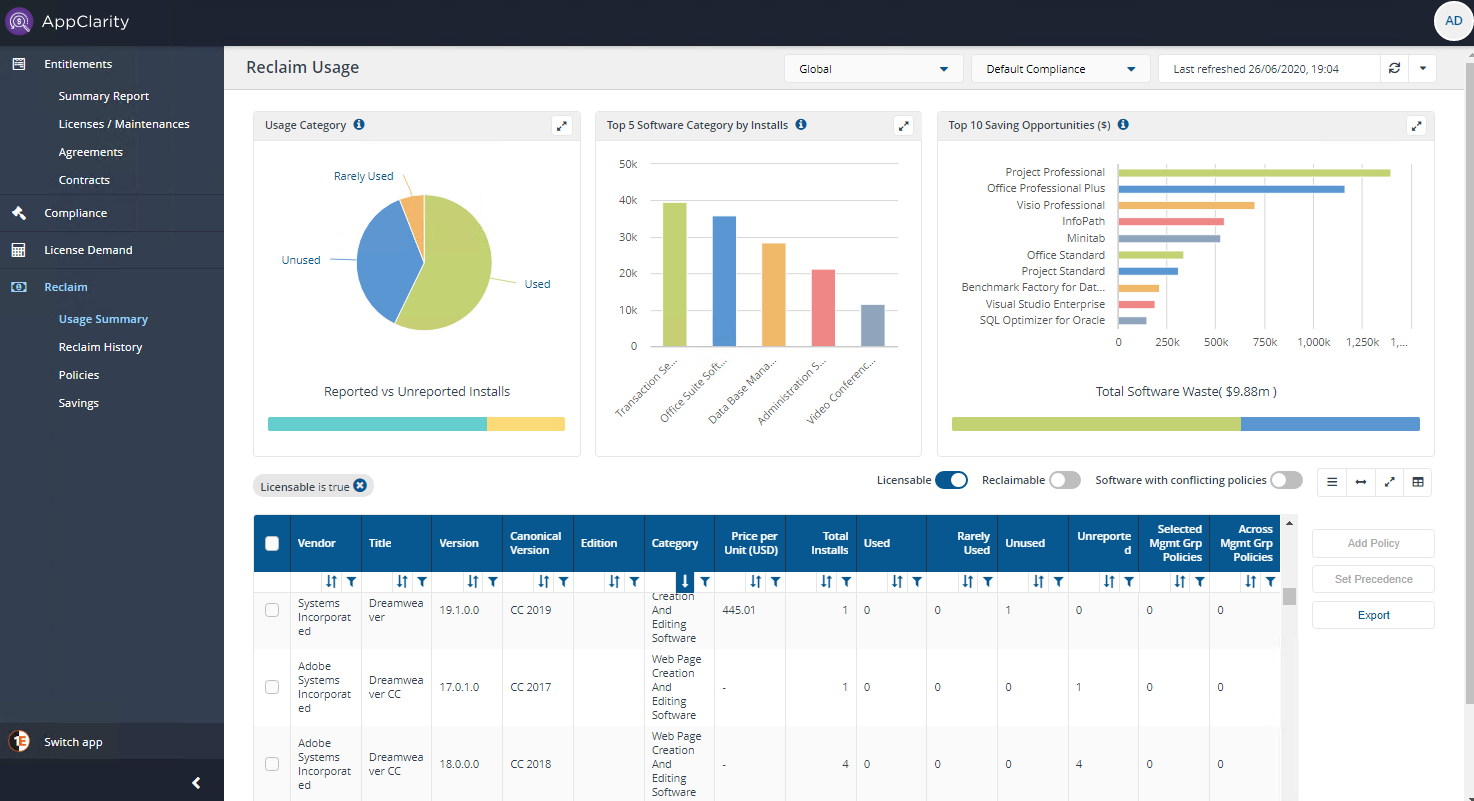Sort by the Used column
Image resolution: width=1474 pixels, height=801 pixels.
[897, 581]
